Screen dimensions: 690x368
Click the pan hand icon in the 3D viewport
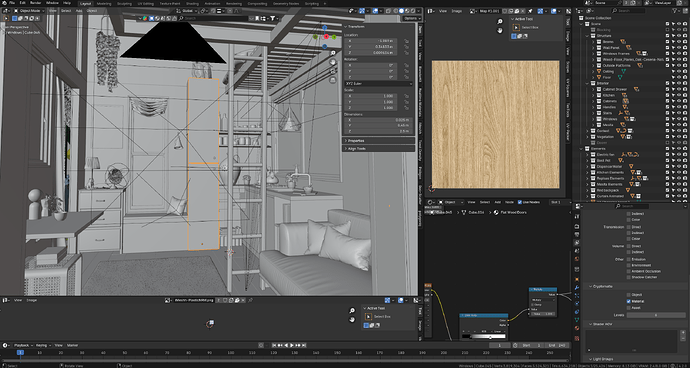click(333, 62)
